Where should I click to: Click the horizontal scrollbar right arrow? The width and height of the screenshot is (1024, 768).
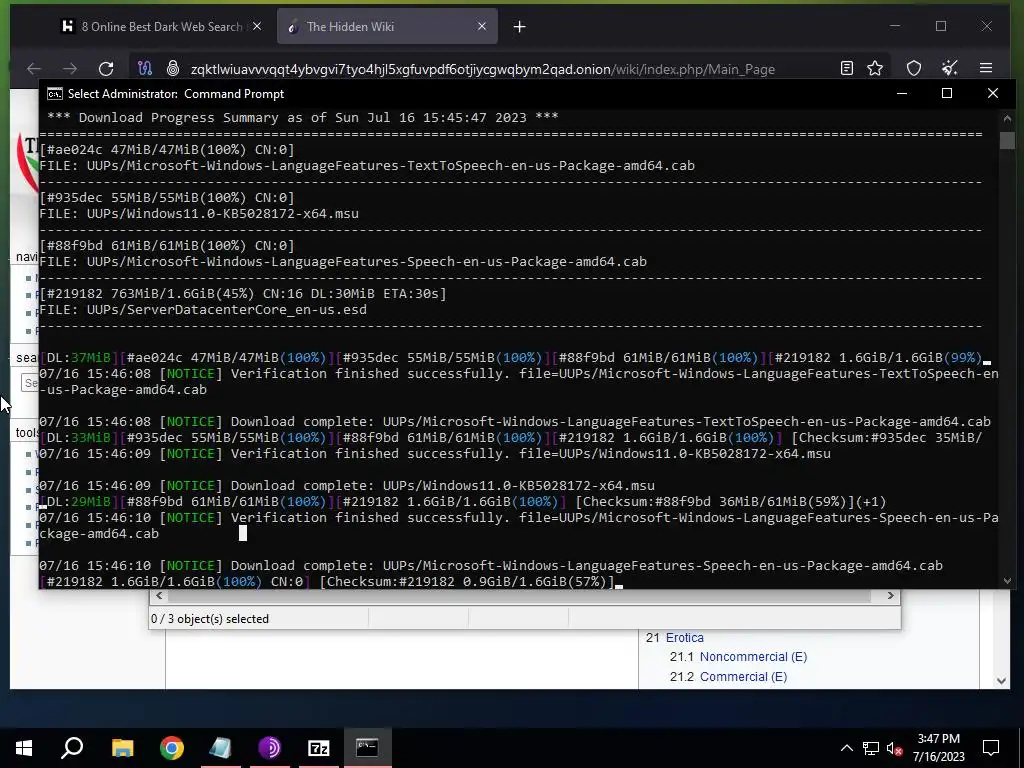890,596
